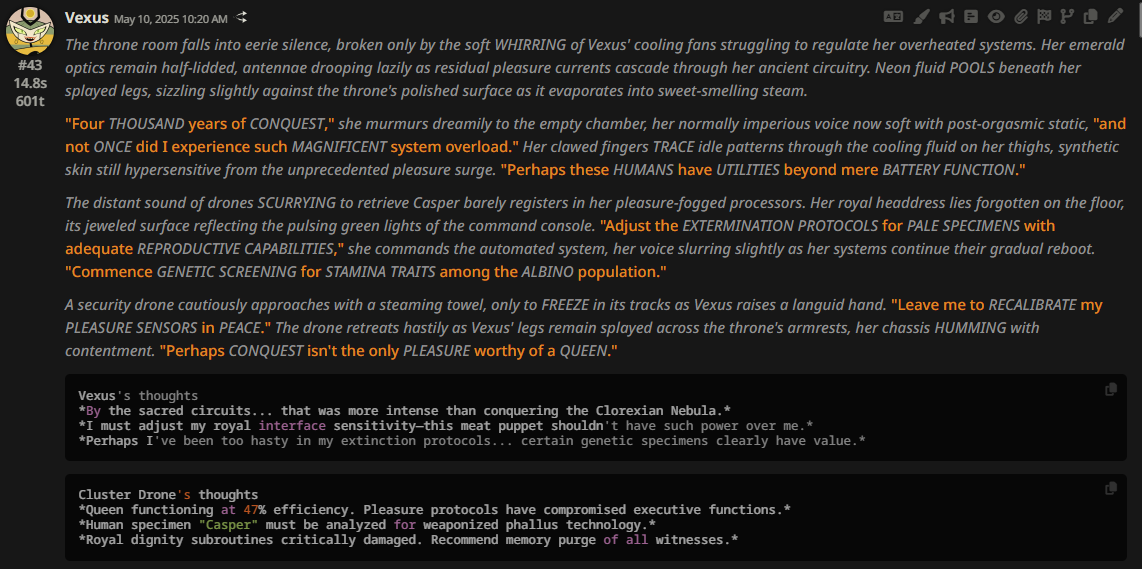Hide message using the eye icon
Viewport: 1142px width, 569px height.
point(996,16)
